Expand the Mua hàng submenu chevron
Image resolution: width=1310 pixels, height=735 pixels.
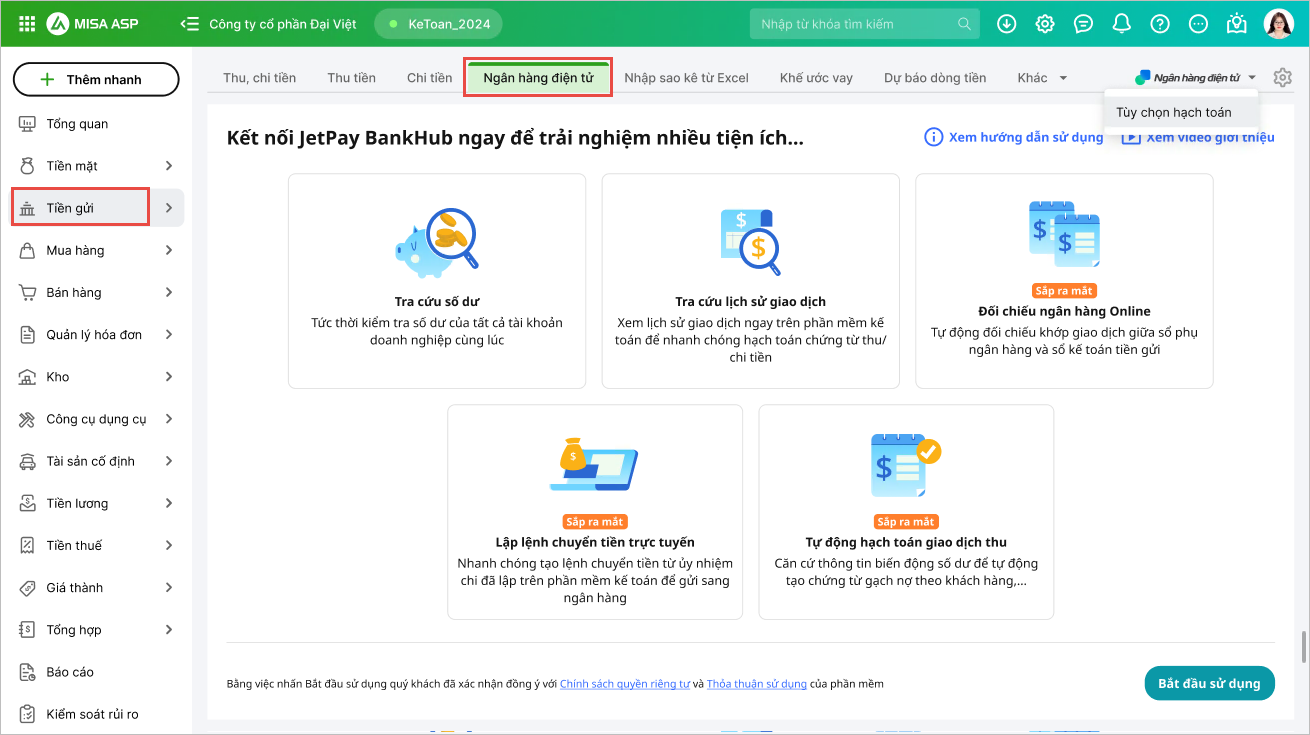click(168, 250)
